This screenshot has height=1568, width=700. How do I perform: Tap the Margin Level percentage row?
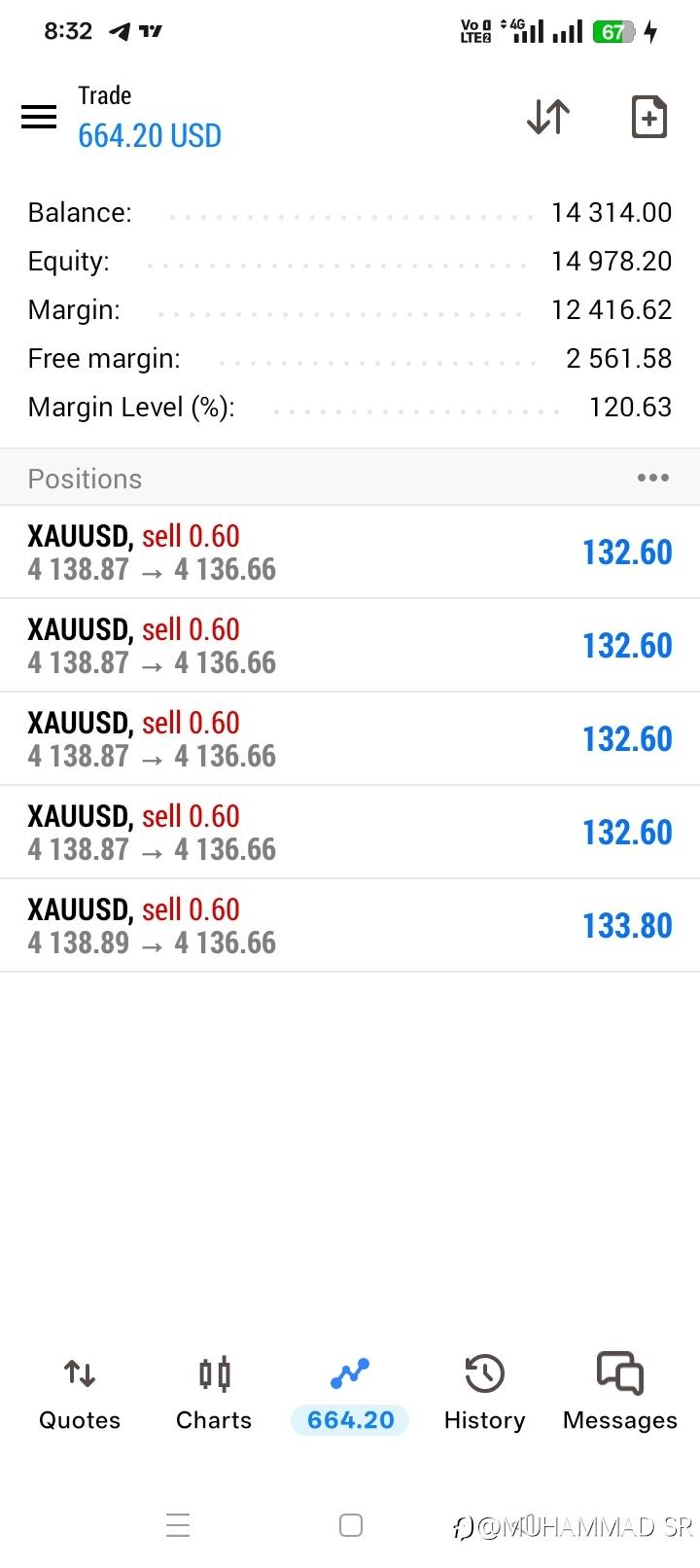pyautogui.click(x=350, y=407)
